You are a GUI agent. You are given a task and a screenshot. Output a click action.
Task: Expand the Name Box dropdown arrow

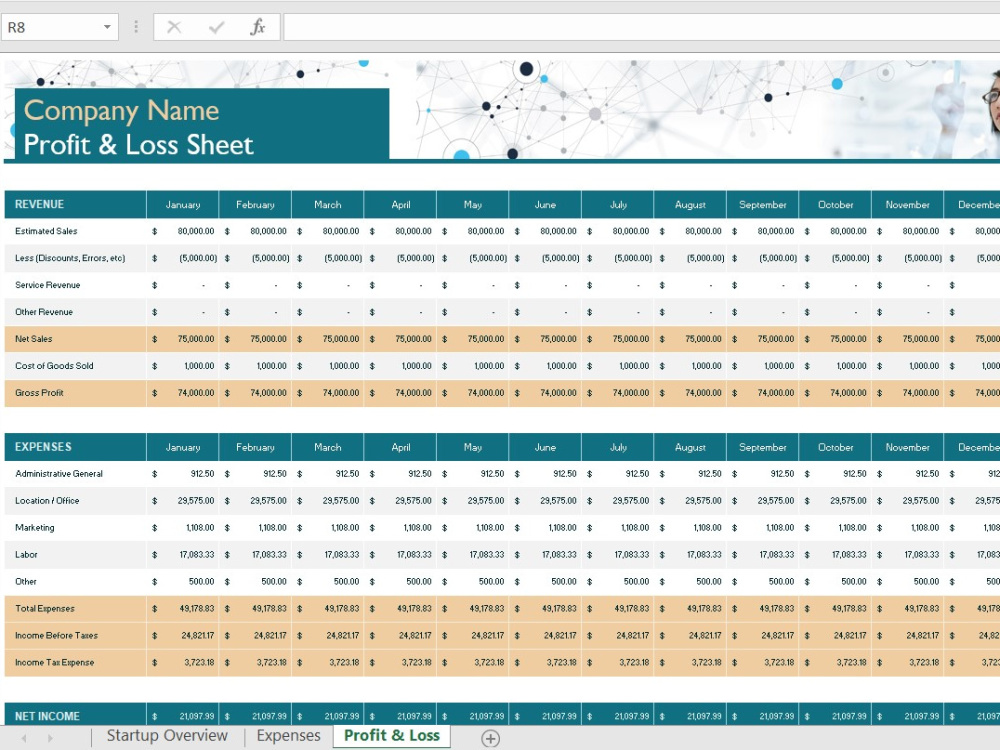pos(107,27)
